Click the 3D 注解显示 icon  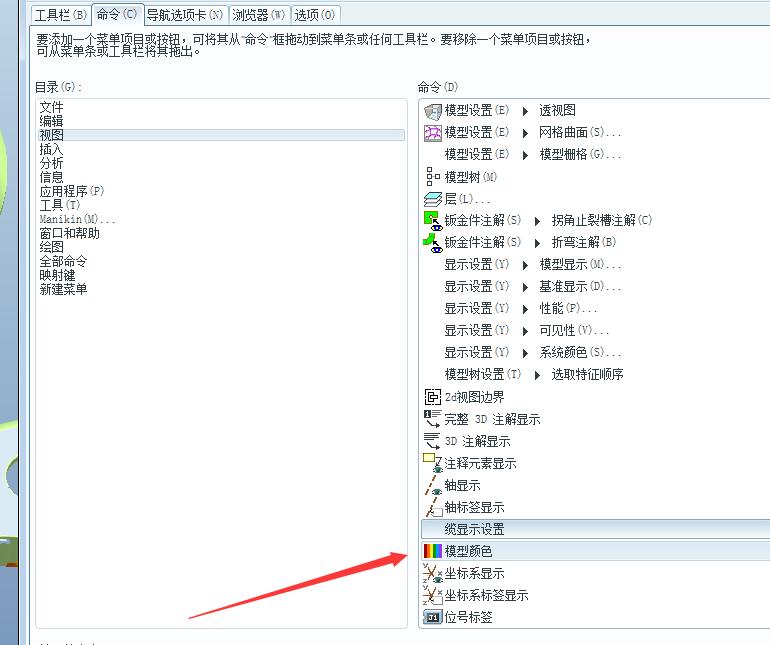(432, 441)
